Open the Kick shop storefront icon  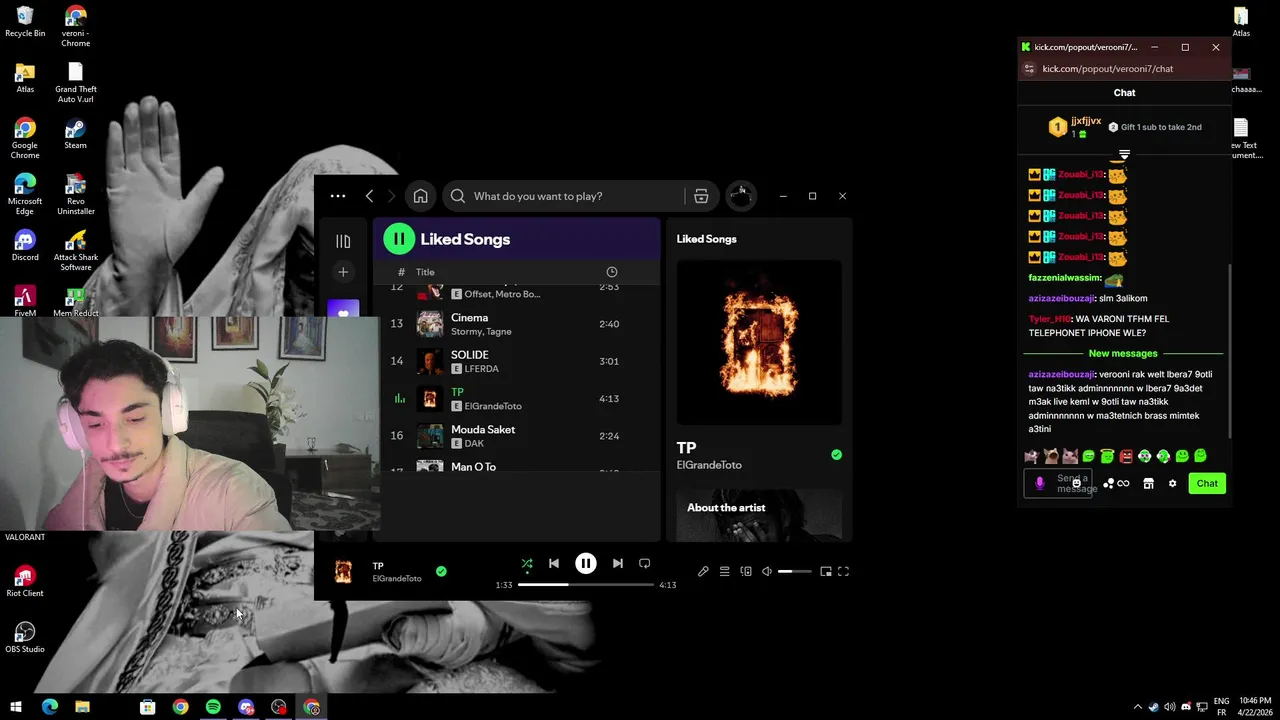tap(1148, 484)
